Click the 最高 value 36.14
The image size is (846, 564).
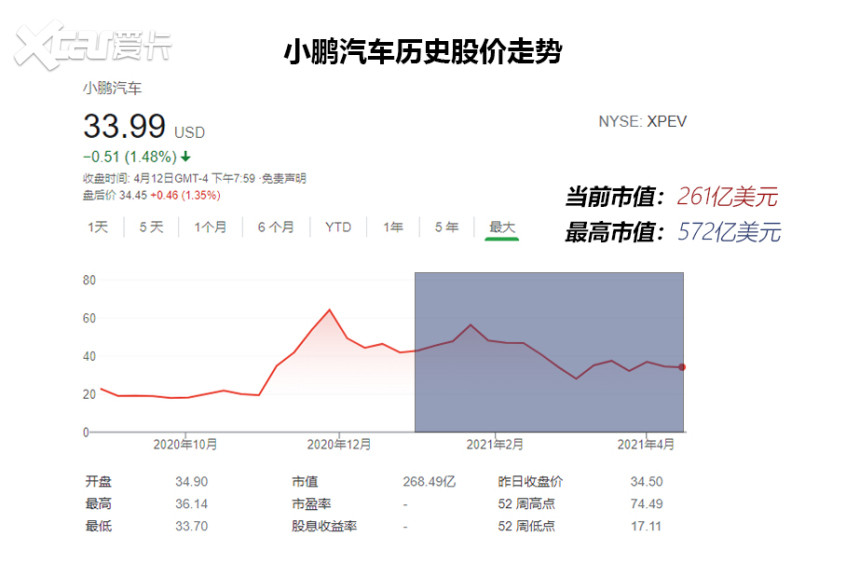click(192, 504)
